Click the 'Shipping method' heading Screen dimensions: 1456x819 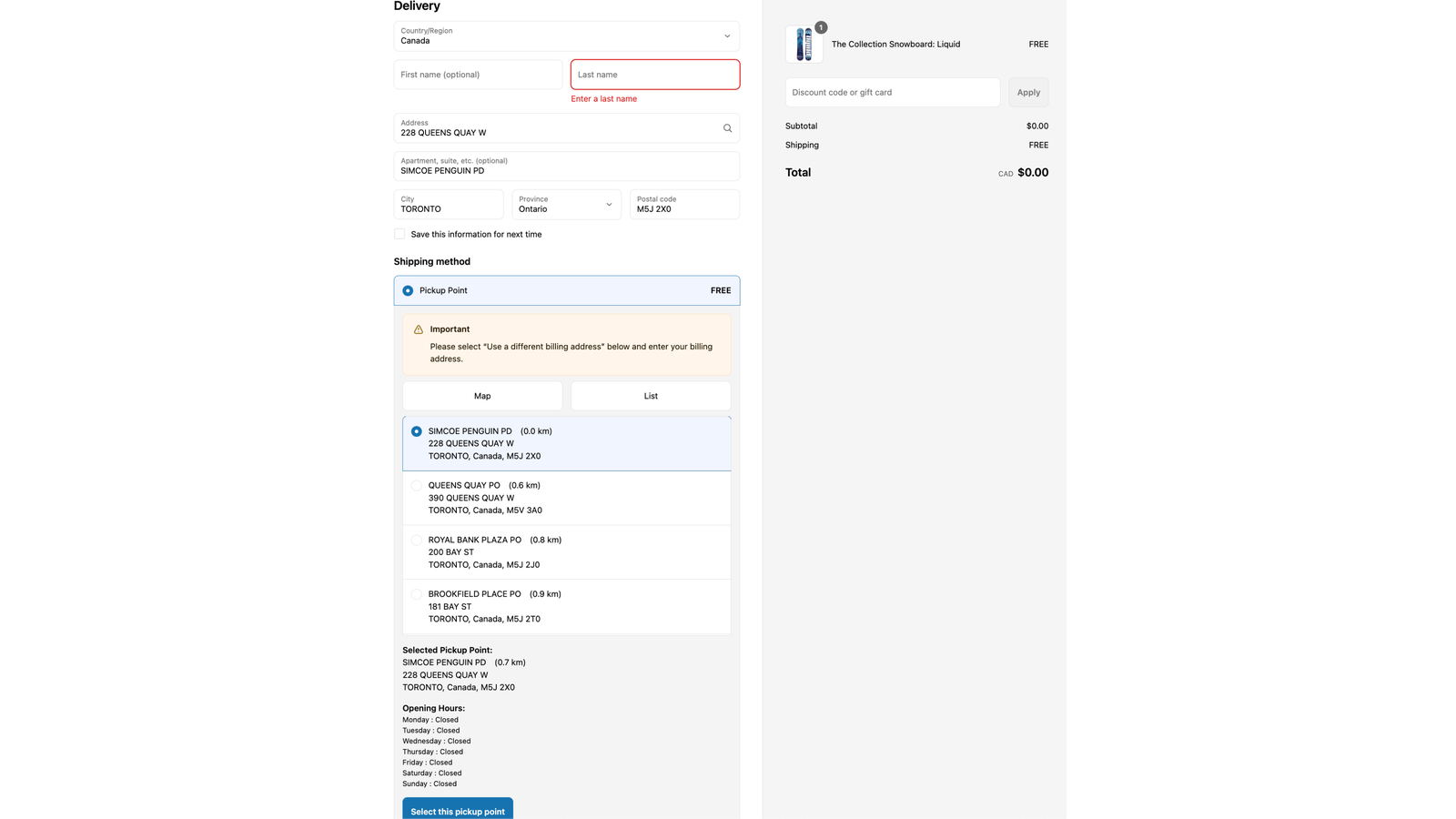click(x=432, y=261)
